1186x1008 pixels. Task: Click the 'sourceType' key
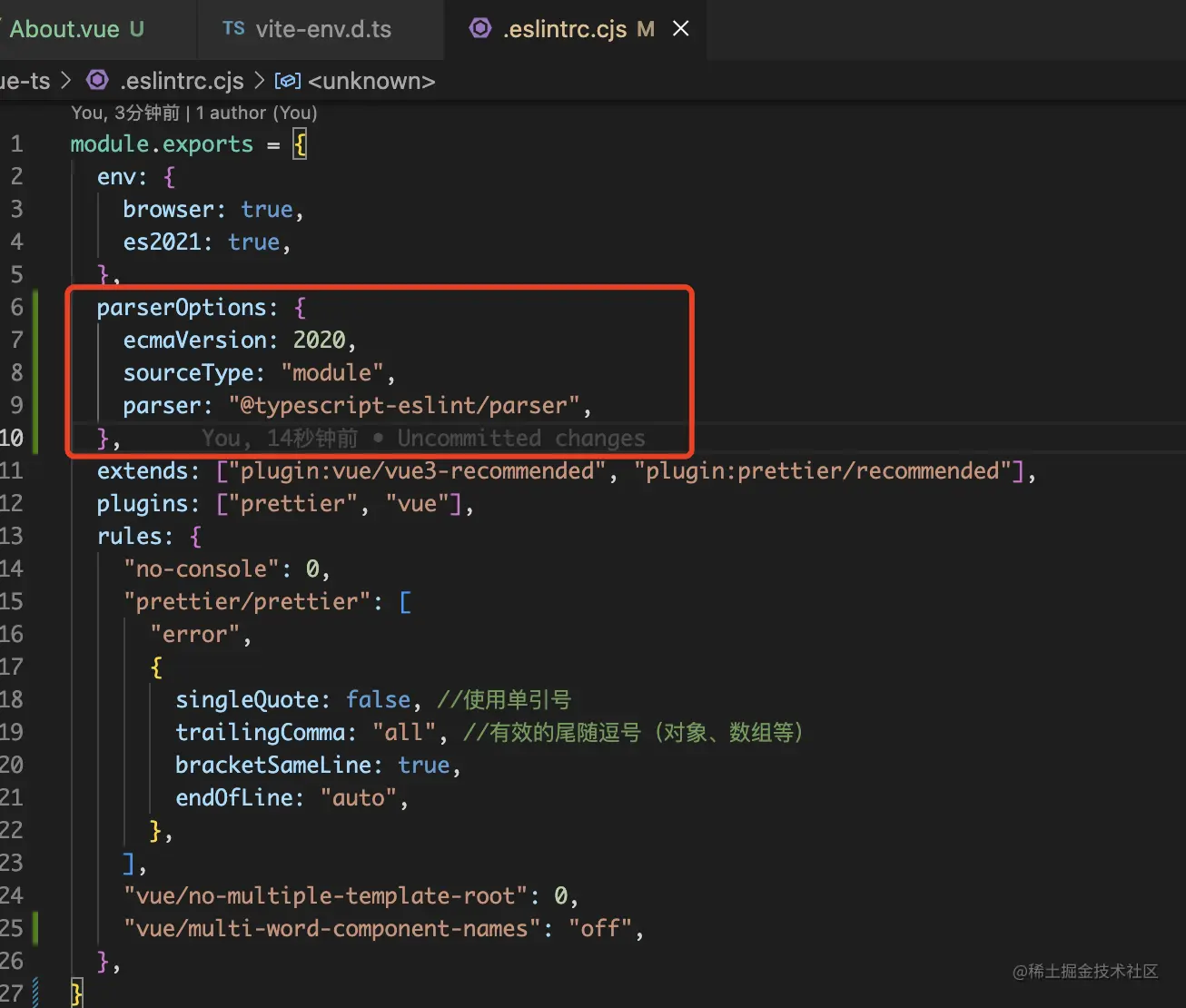[x=188, y=373]
